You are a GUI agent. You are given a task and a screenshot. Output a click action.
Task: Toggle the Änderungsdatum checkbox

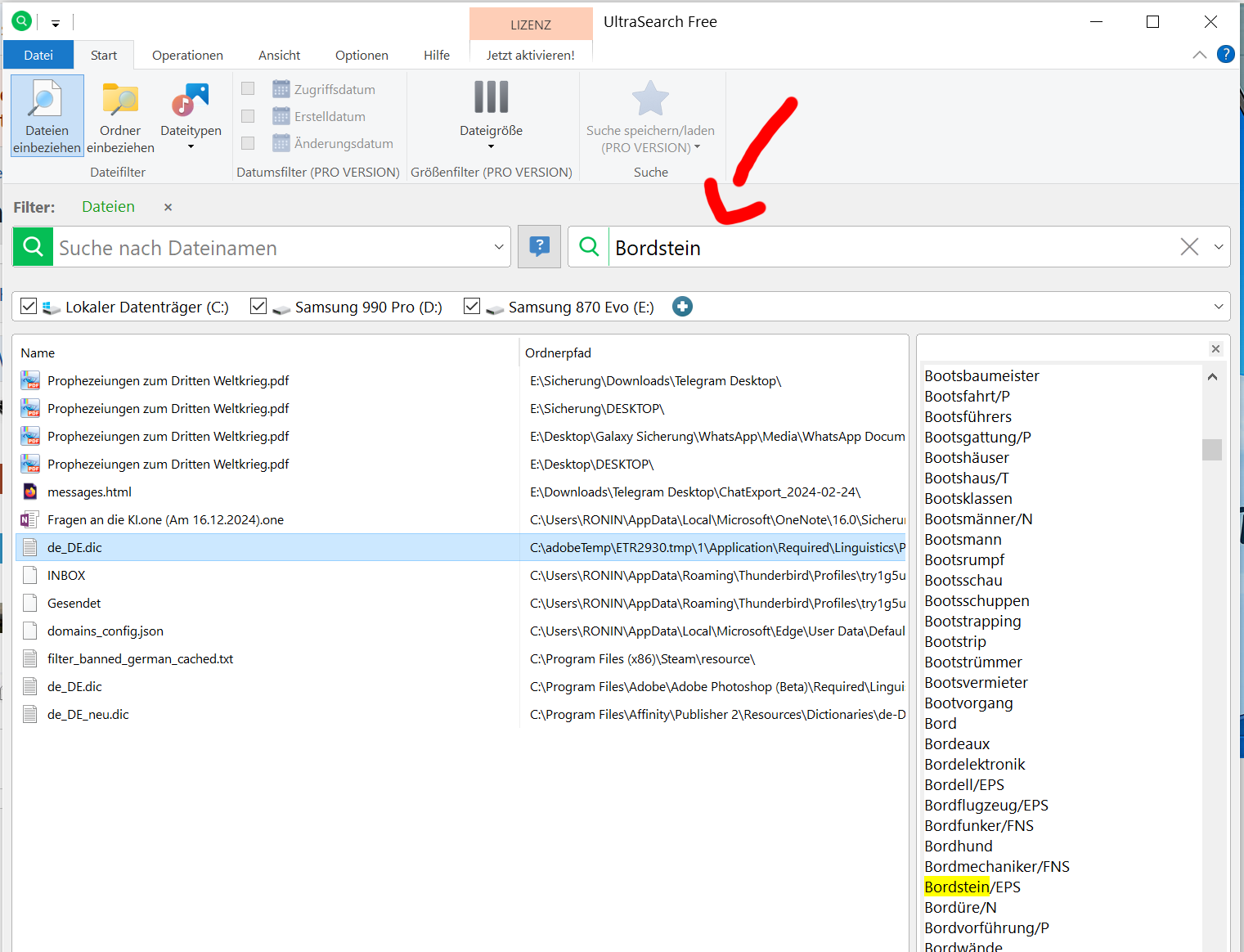tap(248, 143)
